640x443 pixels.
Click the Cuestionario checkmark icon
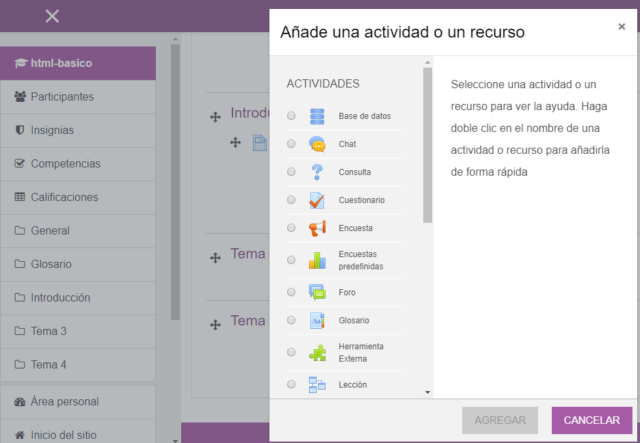[317, 200]
